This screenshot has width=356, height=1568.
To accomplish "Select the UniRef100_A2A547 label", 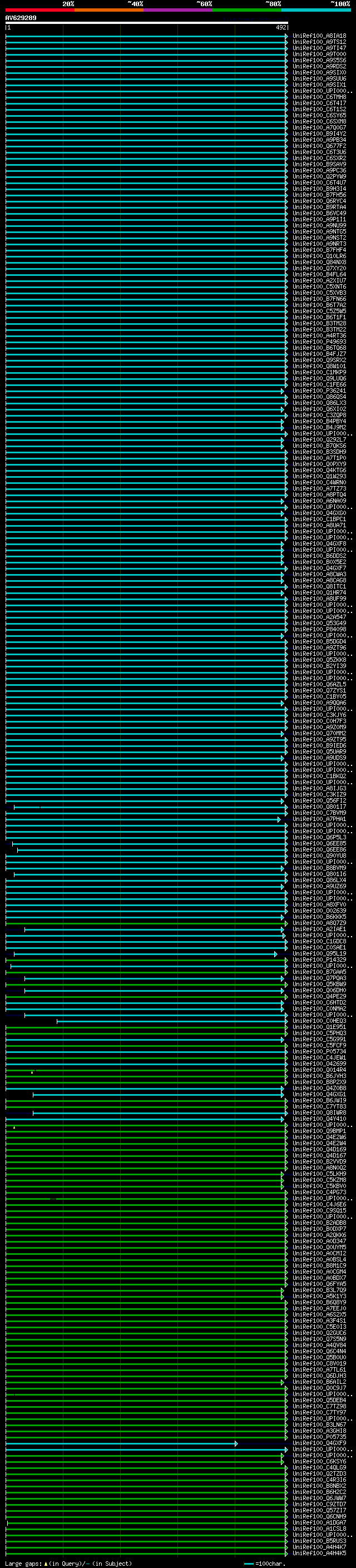I will (319, 617).
